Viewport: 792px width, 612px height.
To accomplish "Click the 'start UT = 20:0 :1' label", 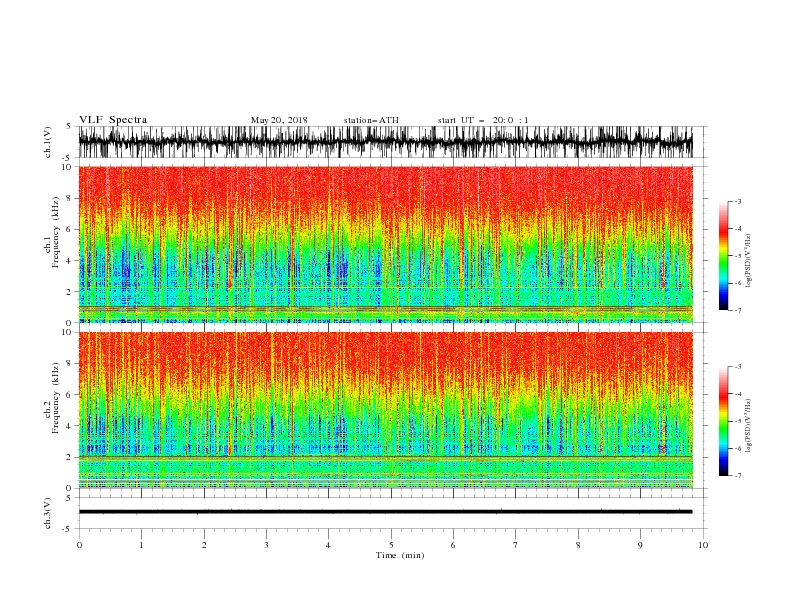I will [x=483, y=120].
